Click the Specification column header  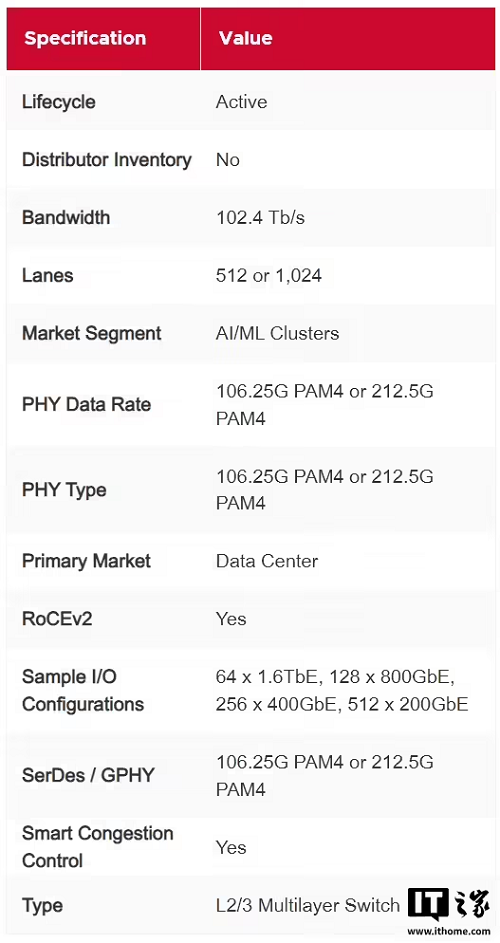(85, 38)
